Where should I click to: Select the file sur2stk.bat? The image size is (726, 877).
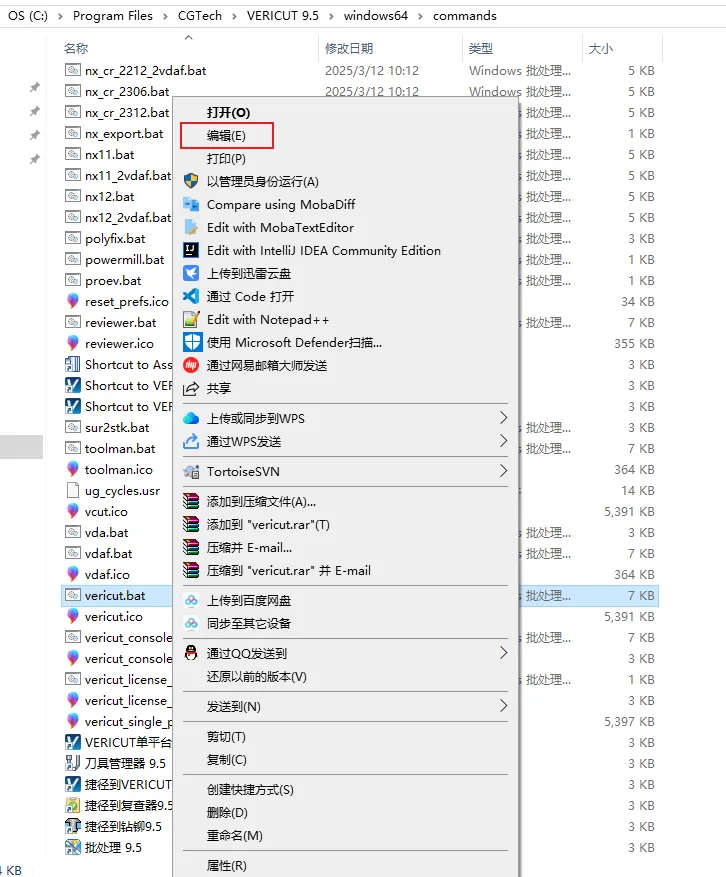pyautogui.click(x=117, y=427)
